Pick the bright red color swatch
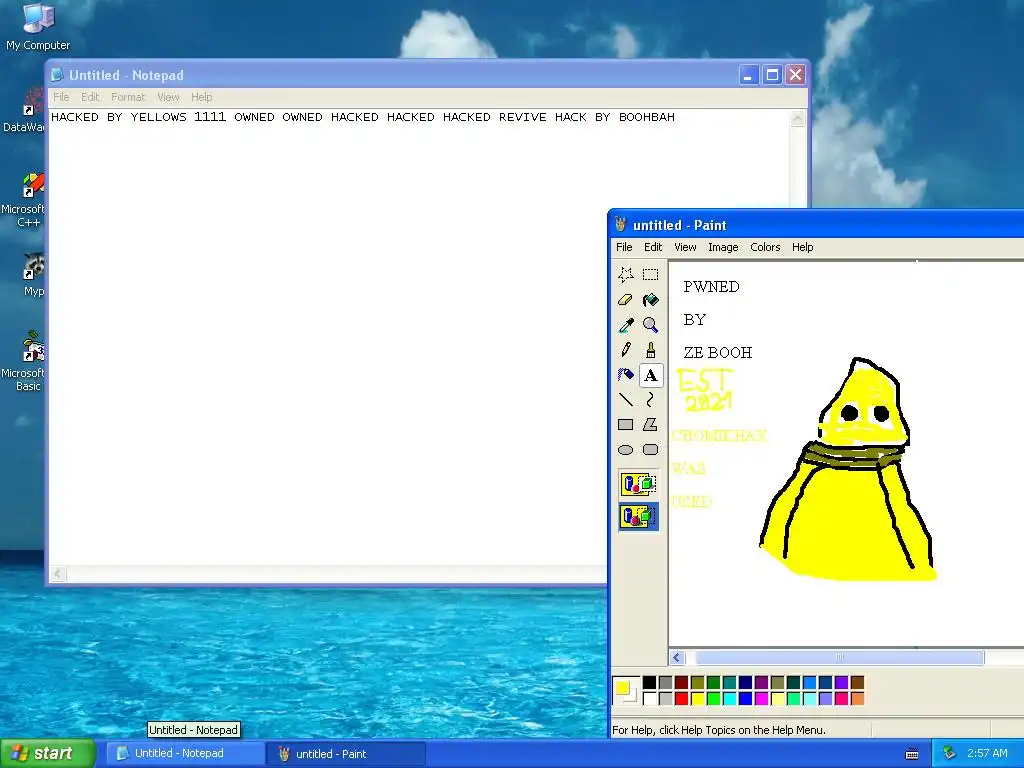Image resolution: width=1024 pixels, height=768 pixels. [681, 699]
